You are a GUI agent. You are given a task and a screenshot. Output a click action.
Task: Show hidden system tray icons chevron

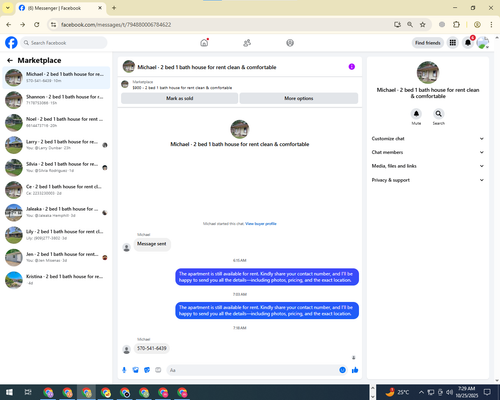[421, 392]
